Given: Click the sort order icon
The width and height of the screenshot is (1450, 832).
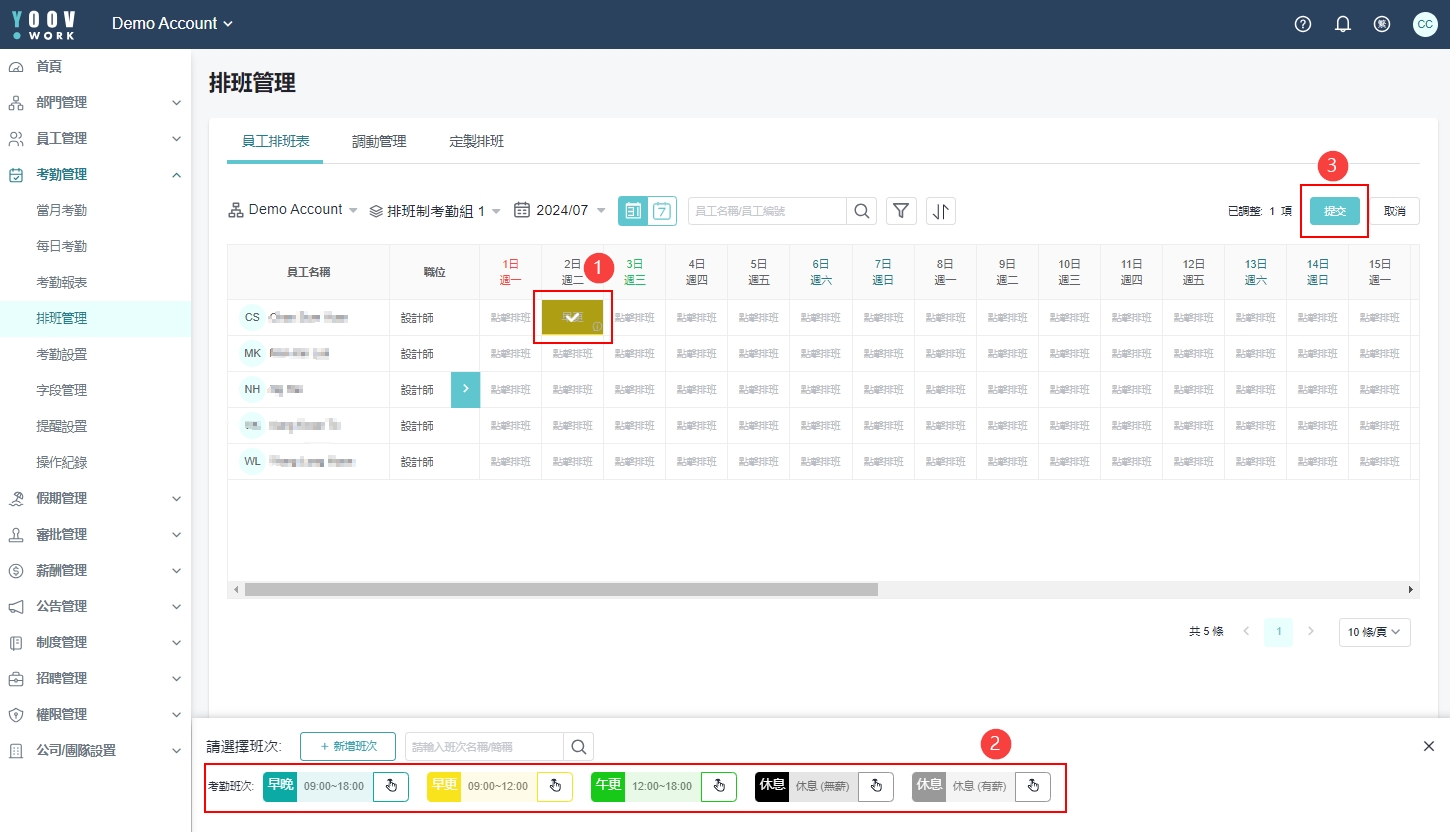Looking at the screenshot, I should [x=941, y=210].
